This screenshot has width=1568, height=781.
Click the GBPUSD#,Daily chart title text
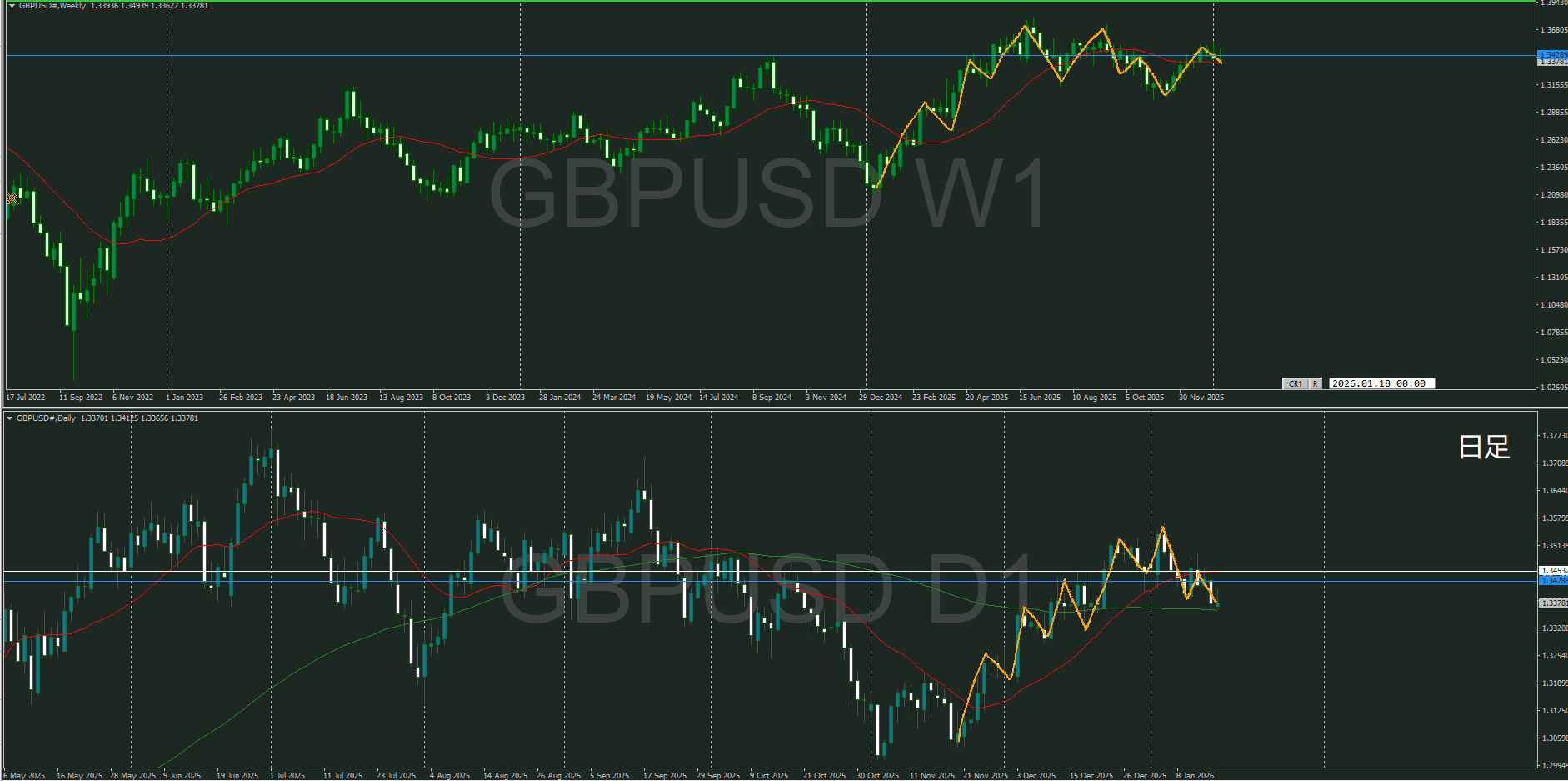(46, 418)
